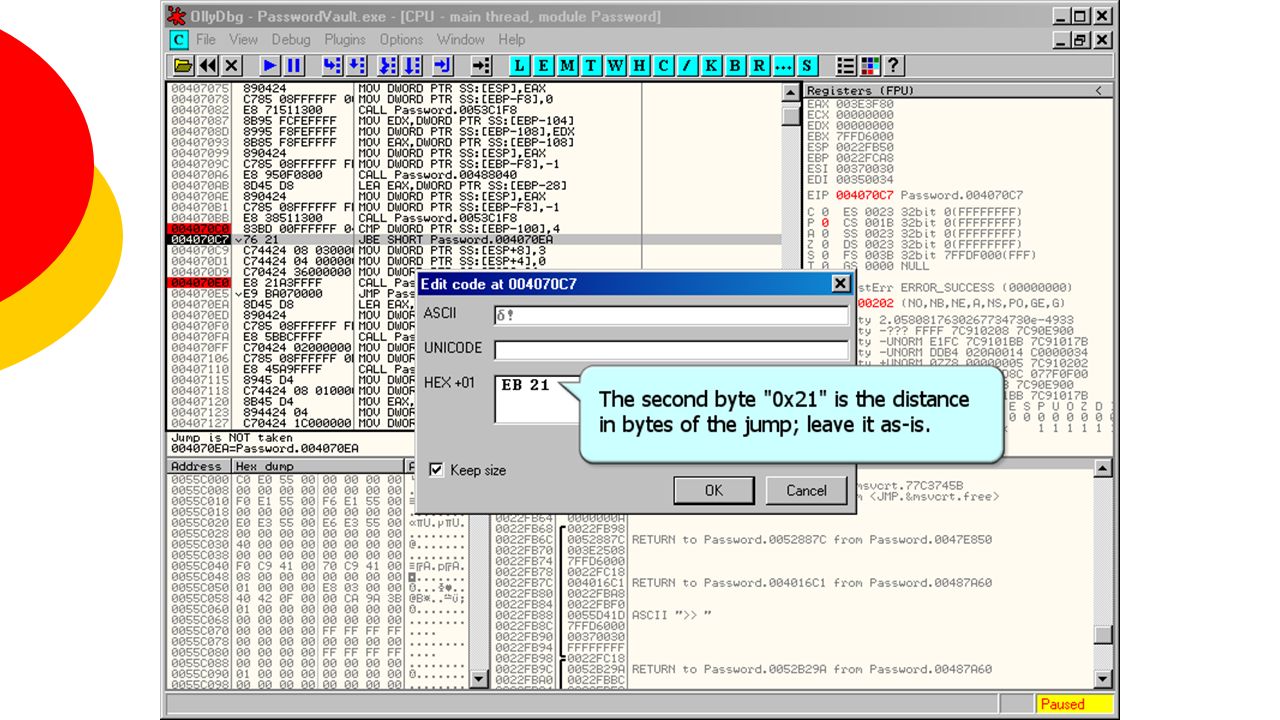Show CPU window with toolbar C icon

click(664, 66)
